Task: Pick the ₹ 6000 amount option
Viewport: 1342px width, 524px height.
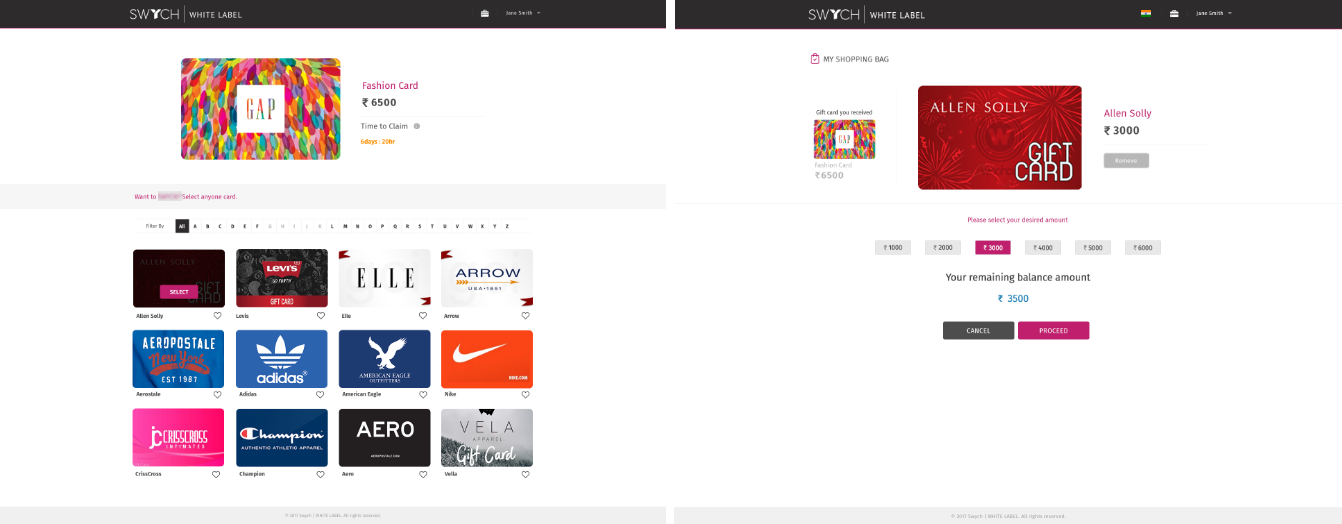Action: [x=1143, y=247]
